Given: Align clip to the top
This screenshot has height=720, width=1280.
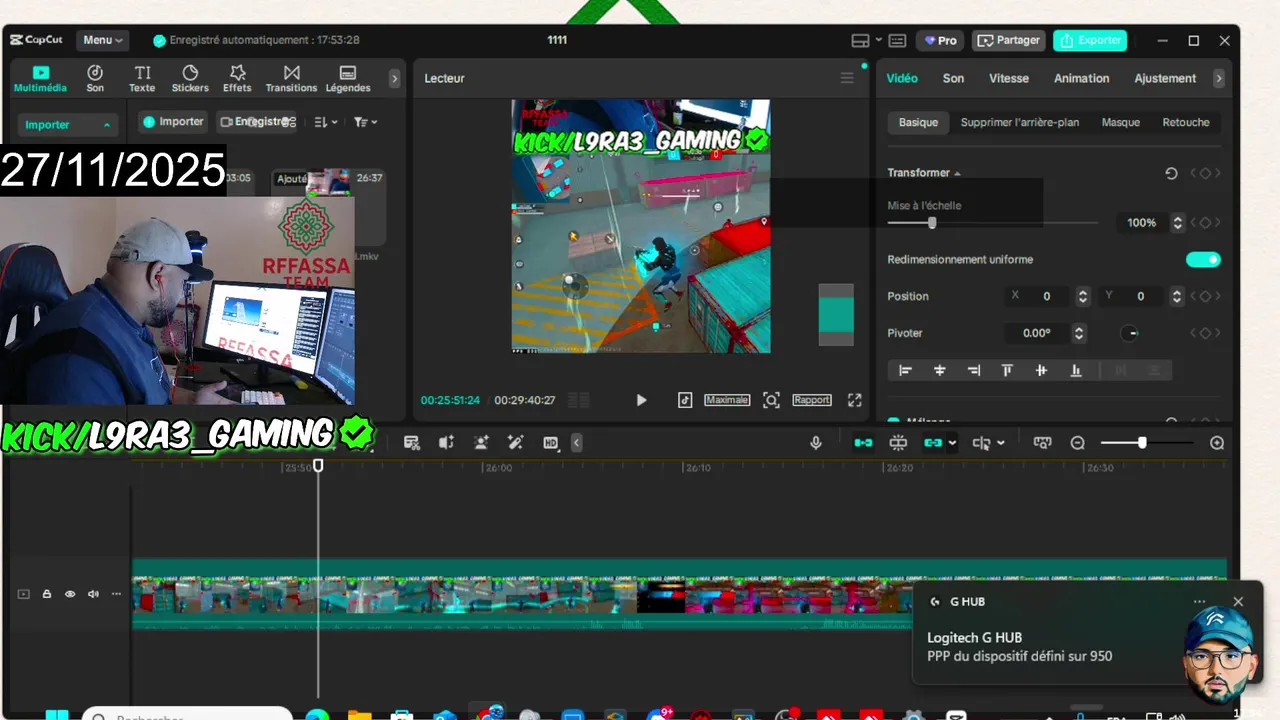Looking at the screenshot, I should [x=1007, y=370].
